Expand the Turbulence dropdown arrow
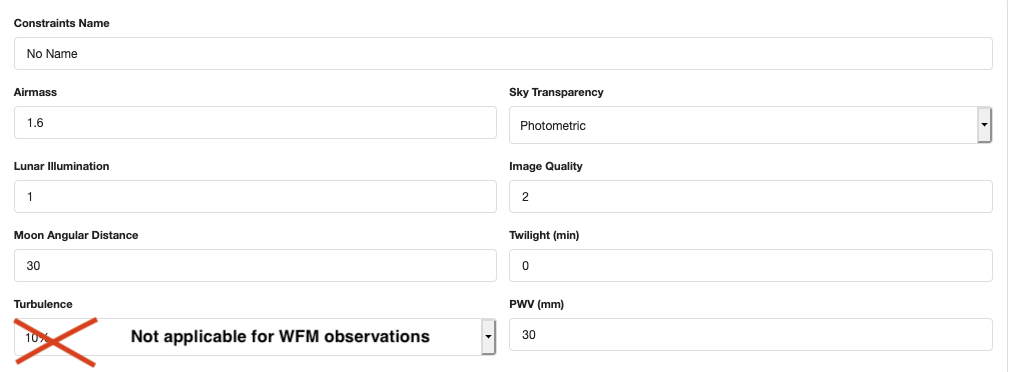Screen dimensions: 1009x372 (488, 337)
